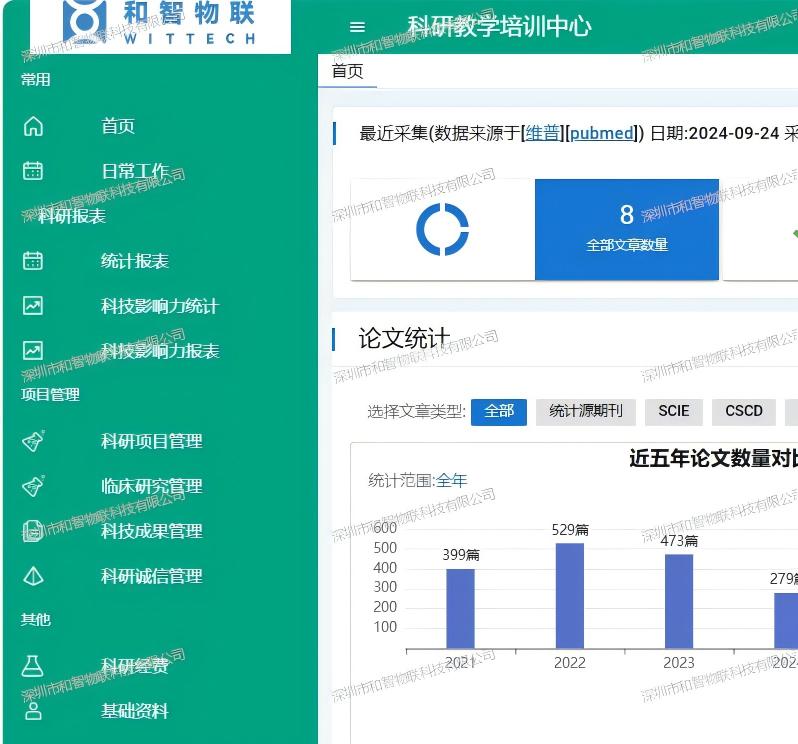Viewport: 798px width, 744px height.
Task: Open the pubmed data source link
Action: [603, 133]
